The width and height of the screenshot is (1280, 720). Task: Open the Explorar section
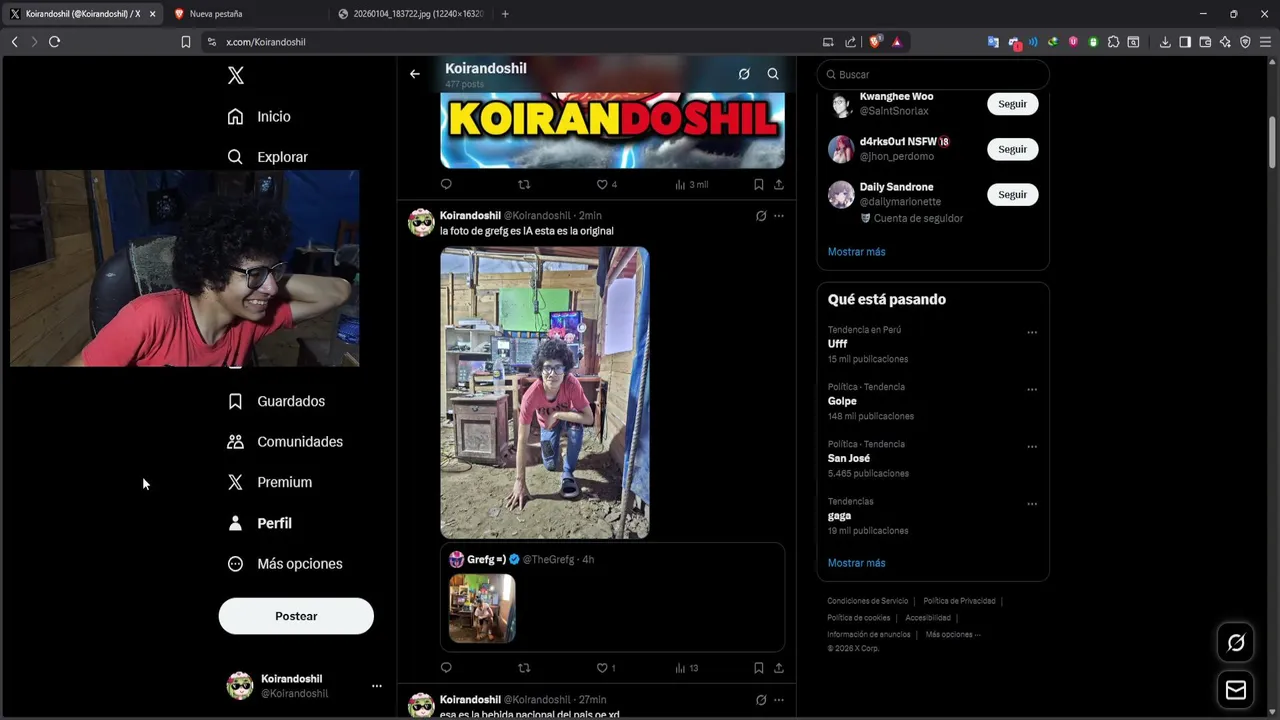[x=267, y=157]
